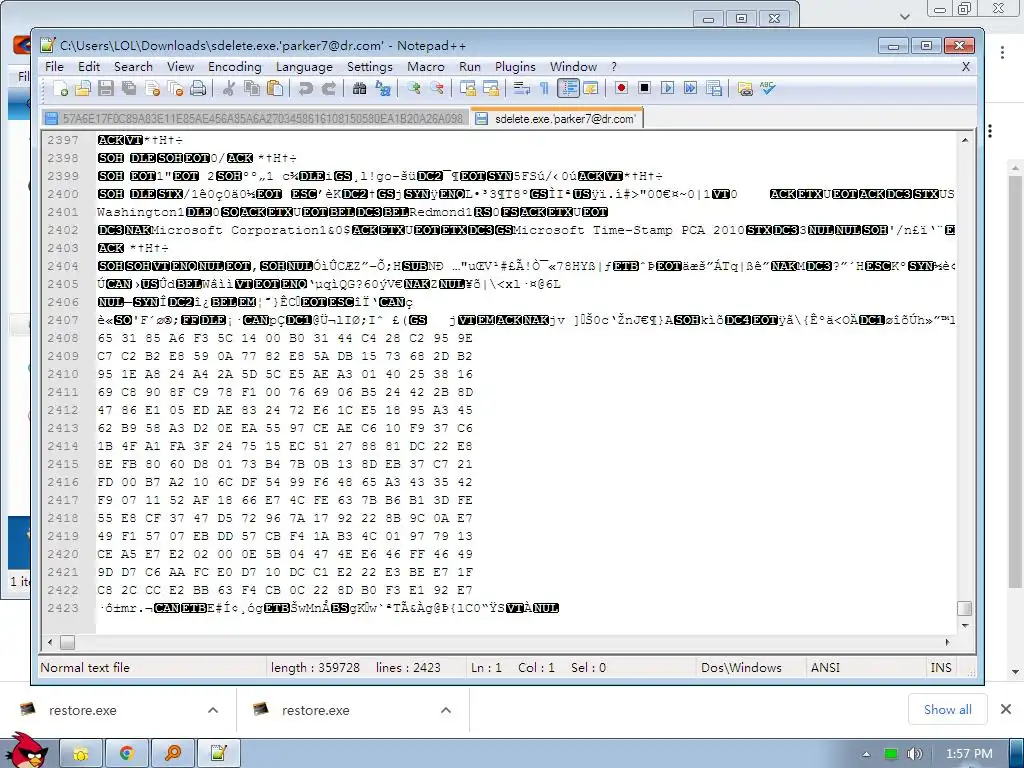Toggle word wrap toolbar icon
1024x768 pixels.
pyautogui.click(x=521, y=88)
